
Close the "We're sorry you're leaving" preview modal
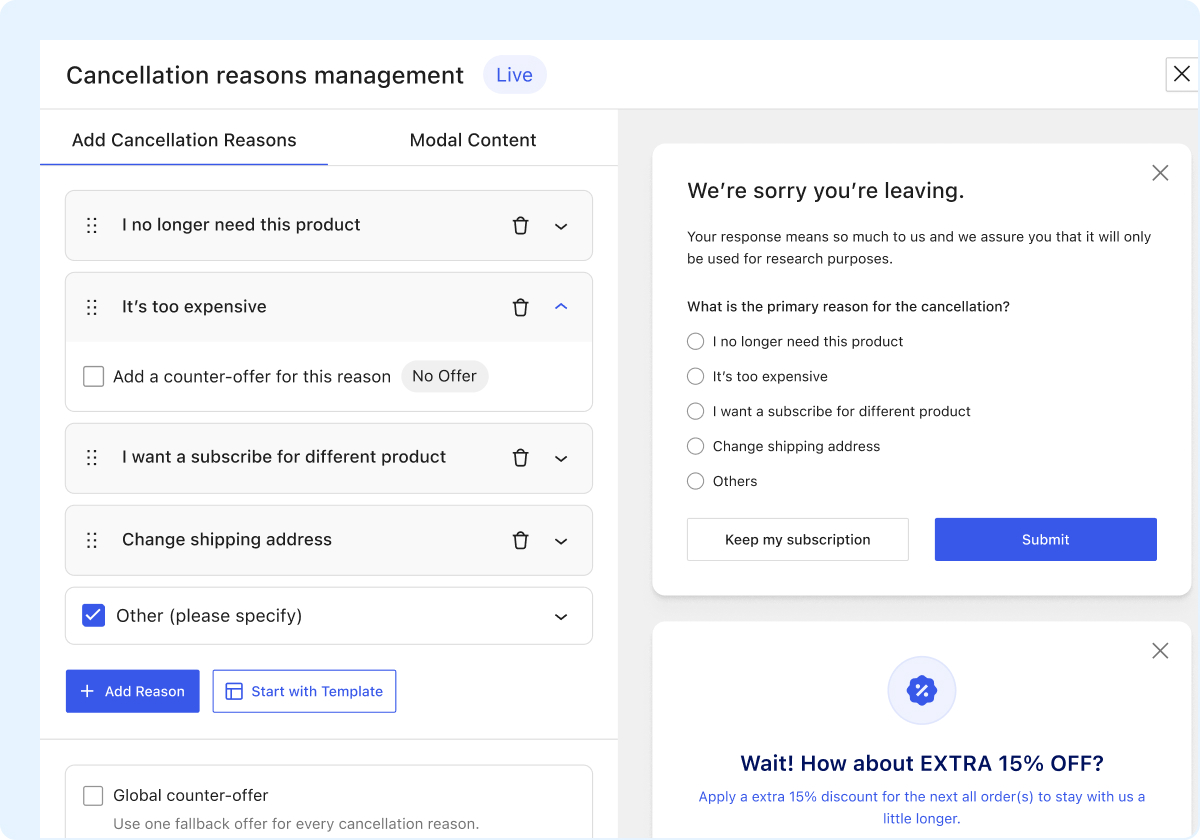click(1160, 173)
